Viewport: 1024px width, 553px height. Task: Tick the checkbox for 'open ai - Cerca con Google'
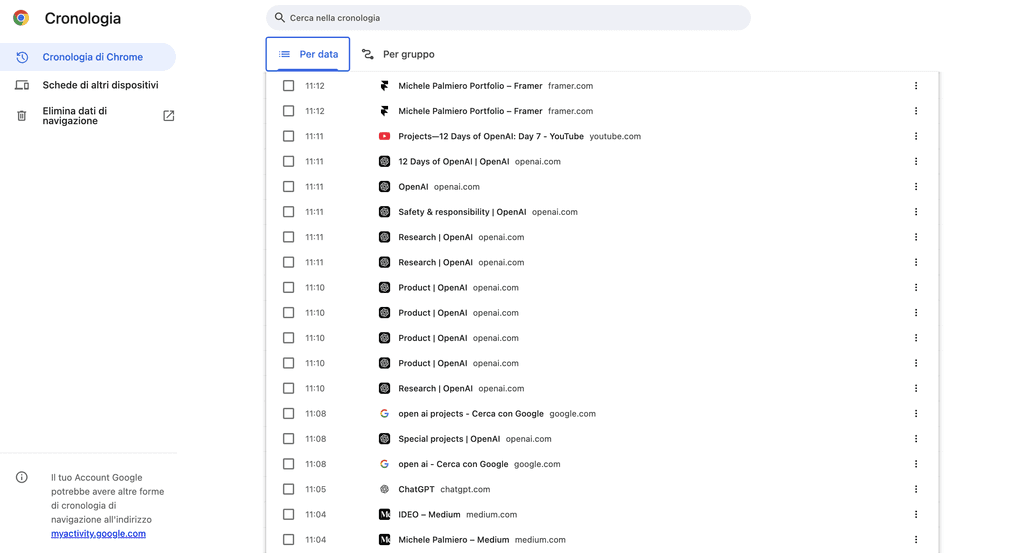pos(288,464)
